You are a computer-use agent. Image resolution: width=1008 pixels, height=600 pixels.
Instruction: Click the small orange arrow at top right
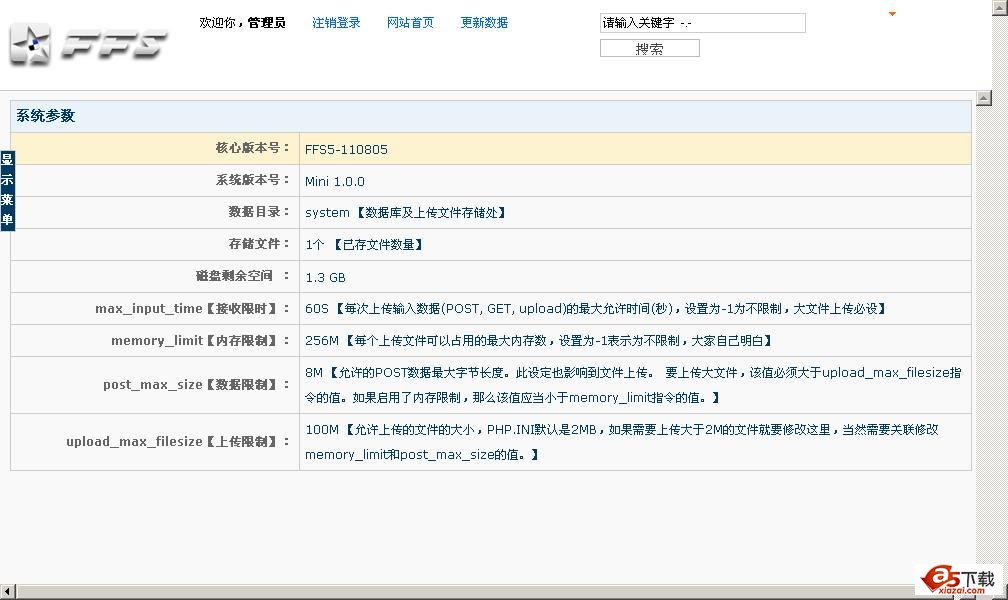892,14
